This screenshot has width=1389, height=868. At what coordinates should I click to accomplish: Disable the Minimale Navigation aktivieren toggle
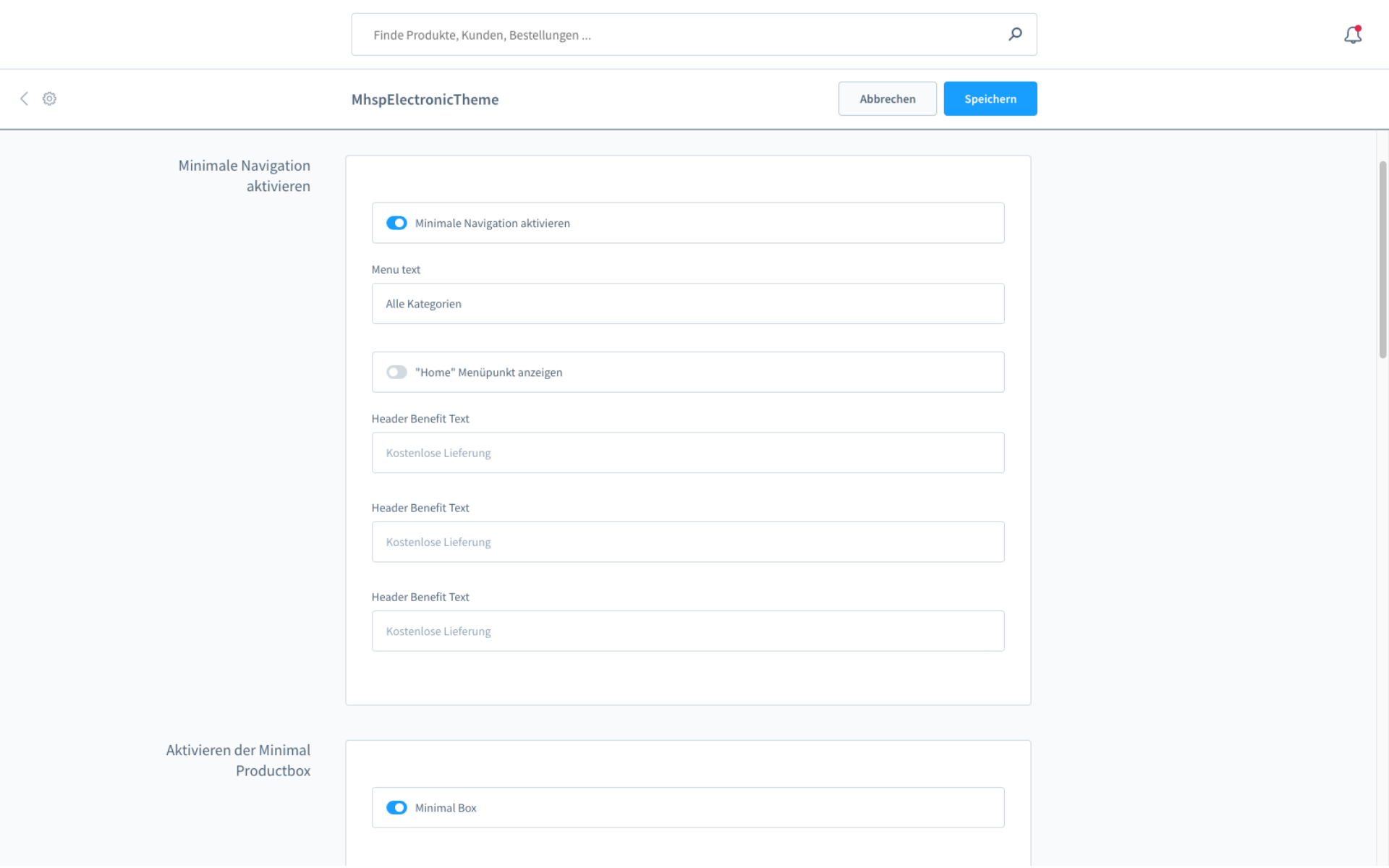coord(396,224)
